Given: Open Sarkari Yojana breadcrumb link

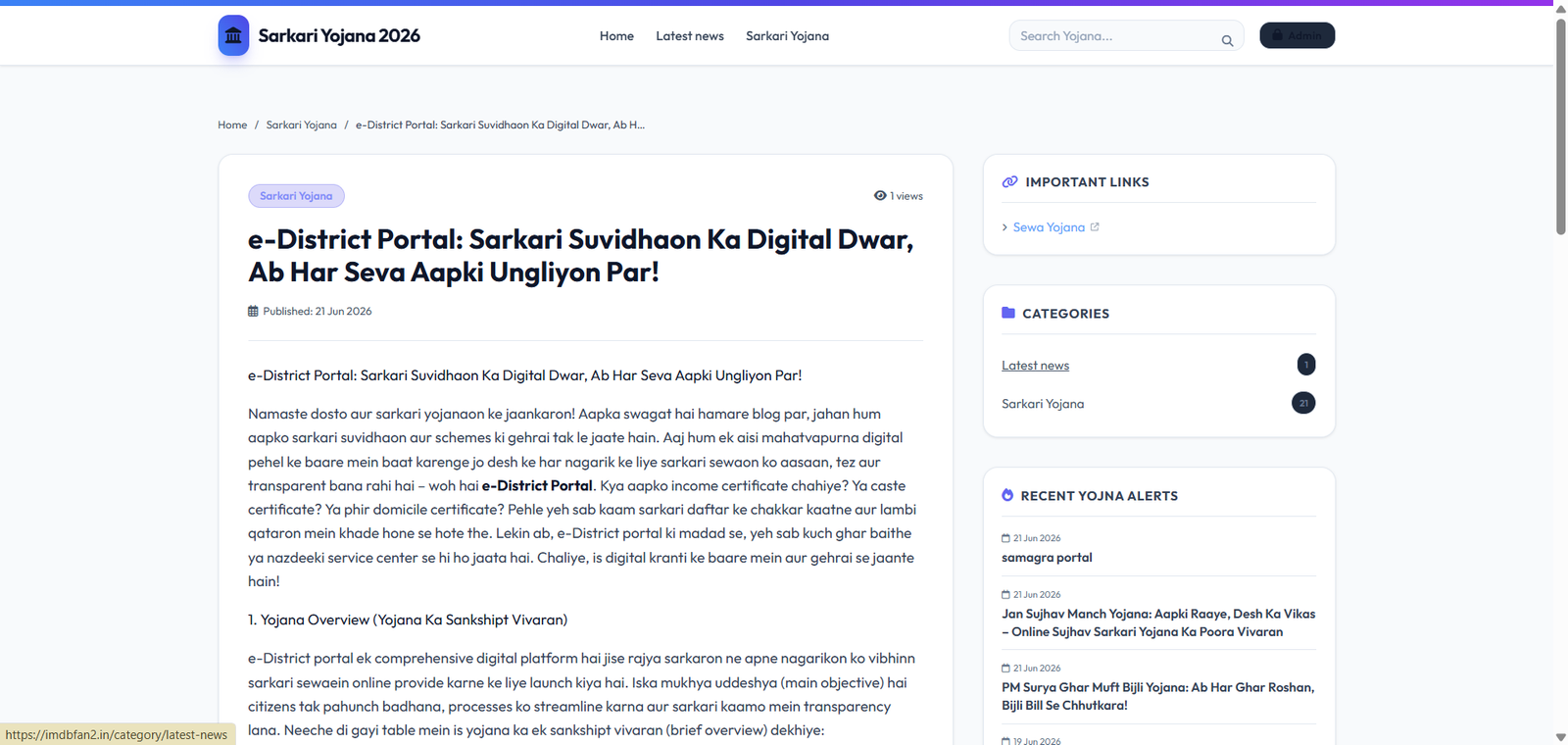Looking at the screenshot, I should [x=301, y=124].
